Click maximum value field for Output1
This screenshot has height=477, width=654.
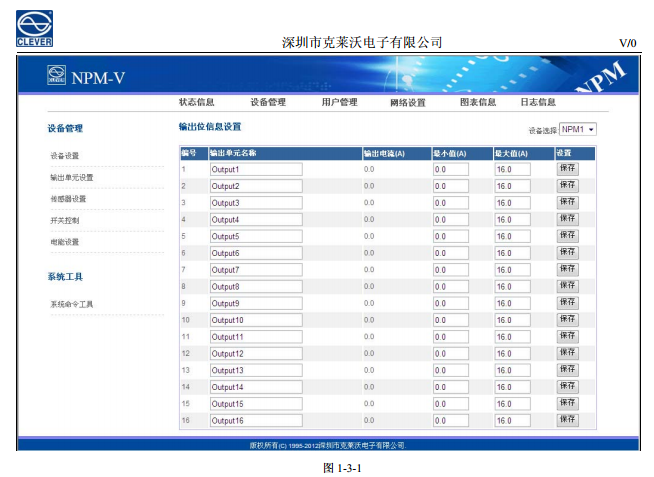click(x=513, y=169)
